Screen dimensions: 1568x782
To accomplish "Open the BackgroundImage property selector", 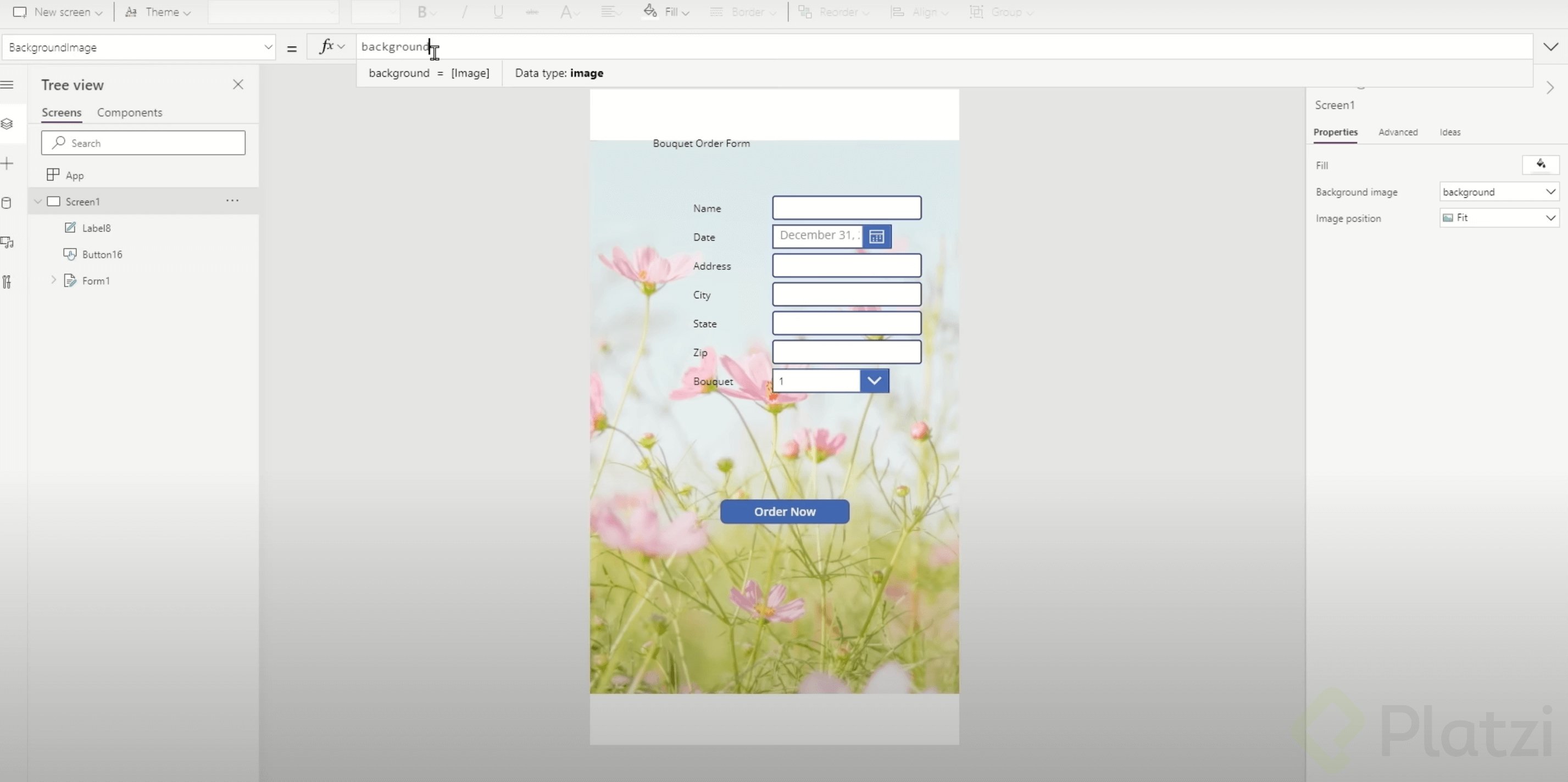I will pos(139,47).
